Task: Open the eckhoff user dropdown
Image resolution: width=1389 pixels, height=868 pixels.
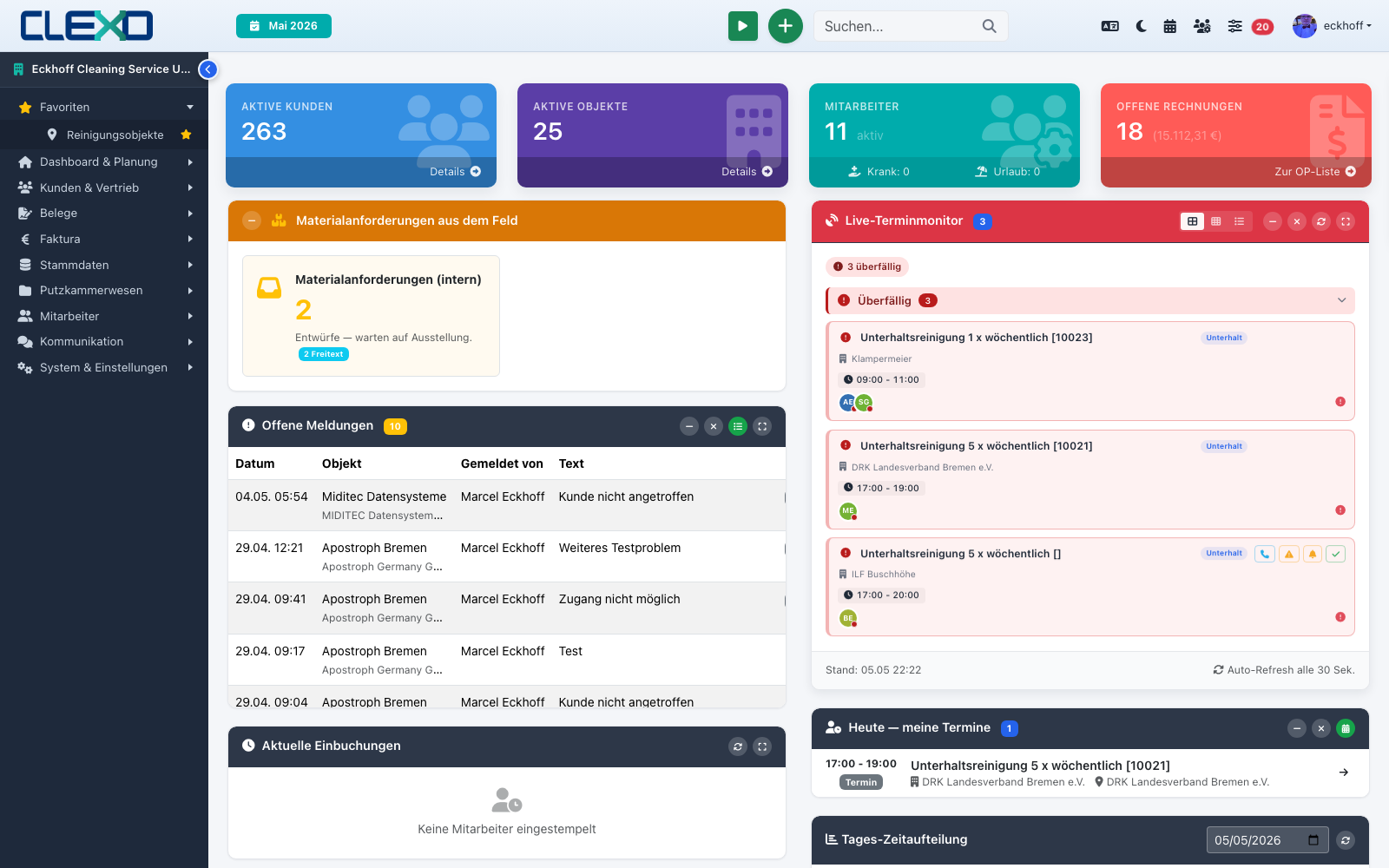Action: click(1332, 26)
